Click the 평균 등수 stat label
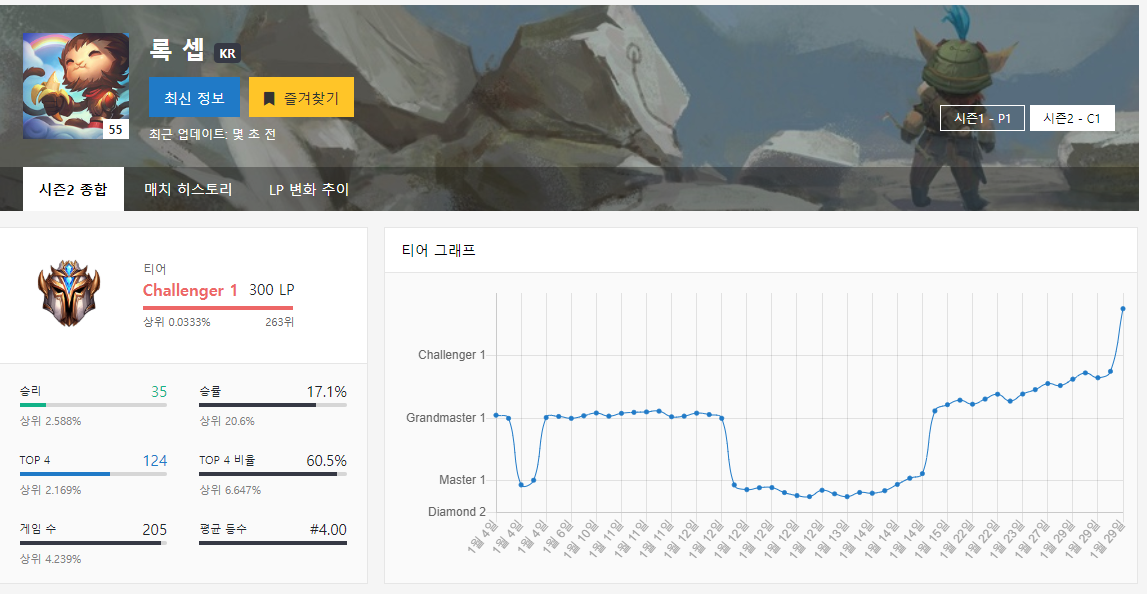 click(x=223, y=529)
